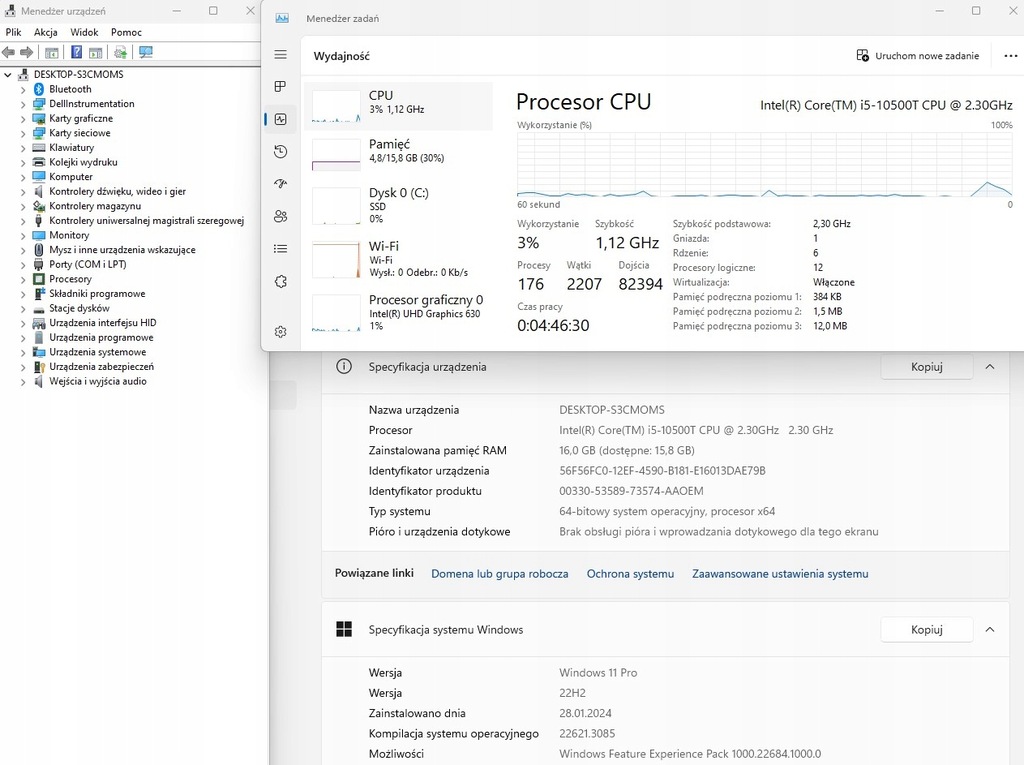
Task: Expand the Karty graficzne tree node
Action: (23, 118)
